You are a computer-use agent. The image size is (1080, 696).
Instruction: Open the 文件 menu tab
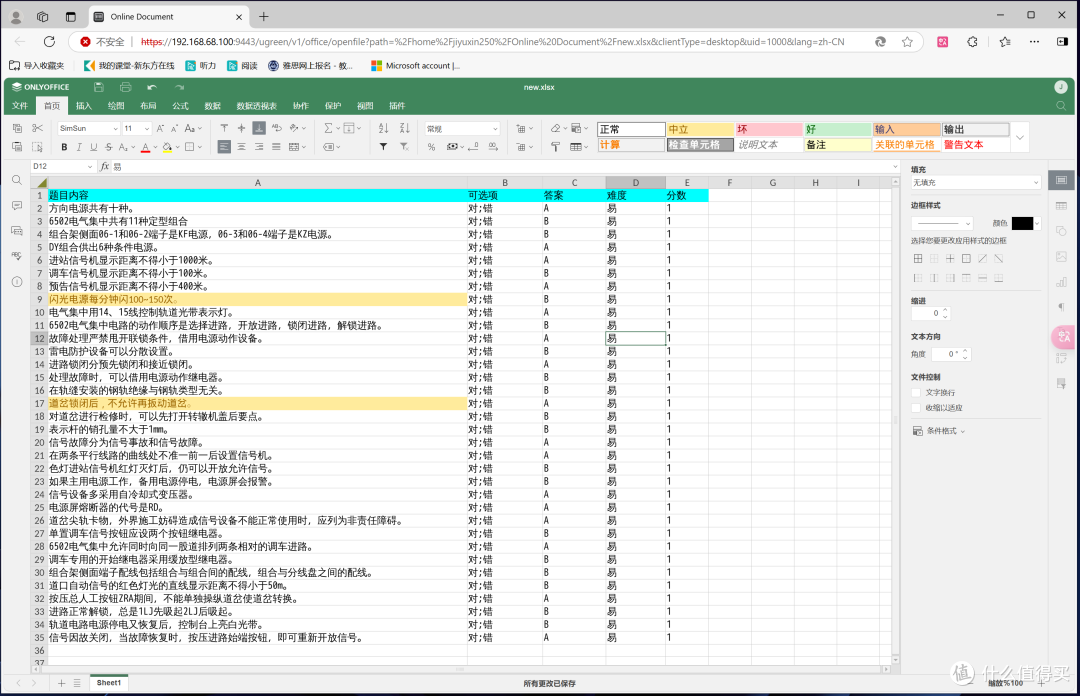(x=20, y=105)
